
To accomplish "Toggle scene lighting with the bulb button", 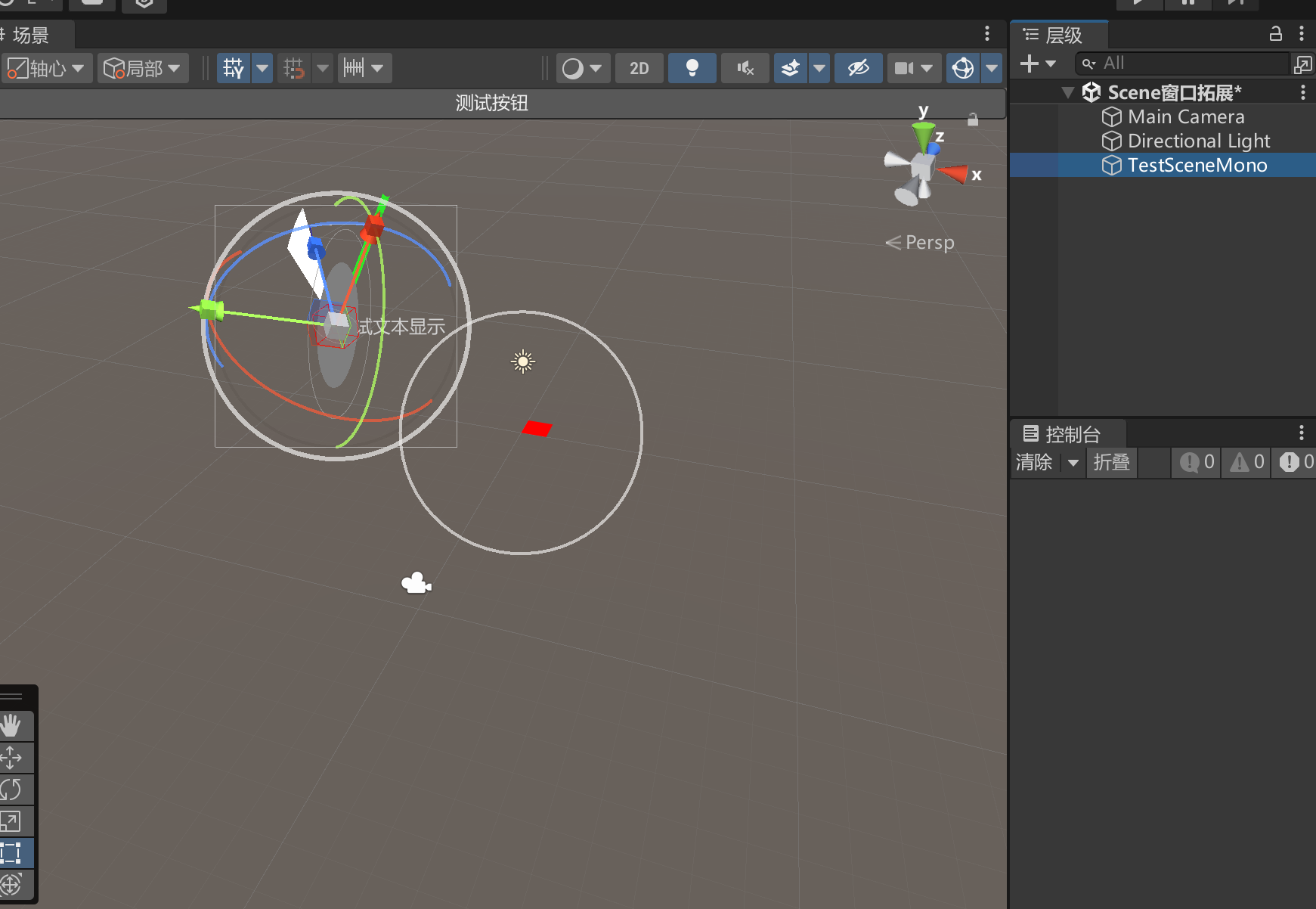I will coord(692,69).
